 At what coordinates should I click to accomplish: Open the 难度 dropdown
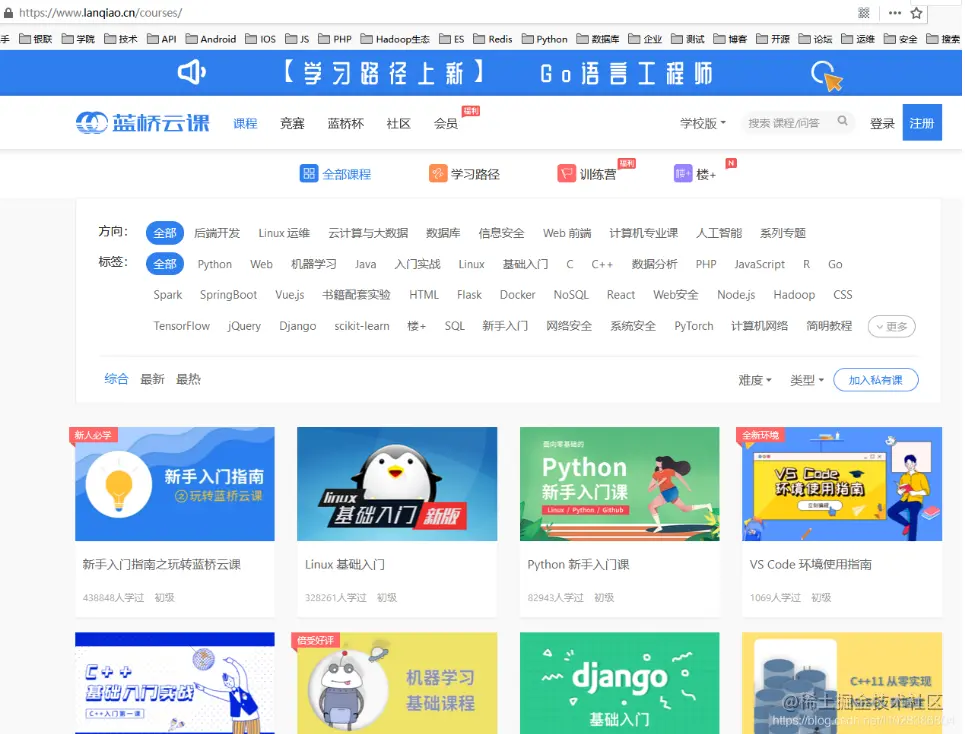point(755,380)
